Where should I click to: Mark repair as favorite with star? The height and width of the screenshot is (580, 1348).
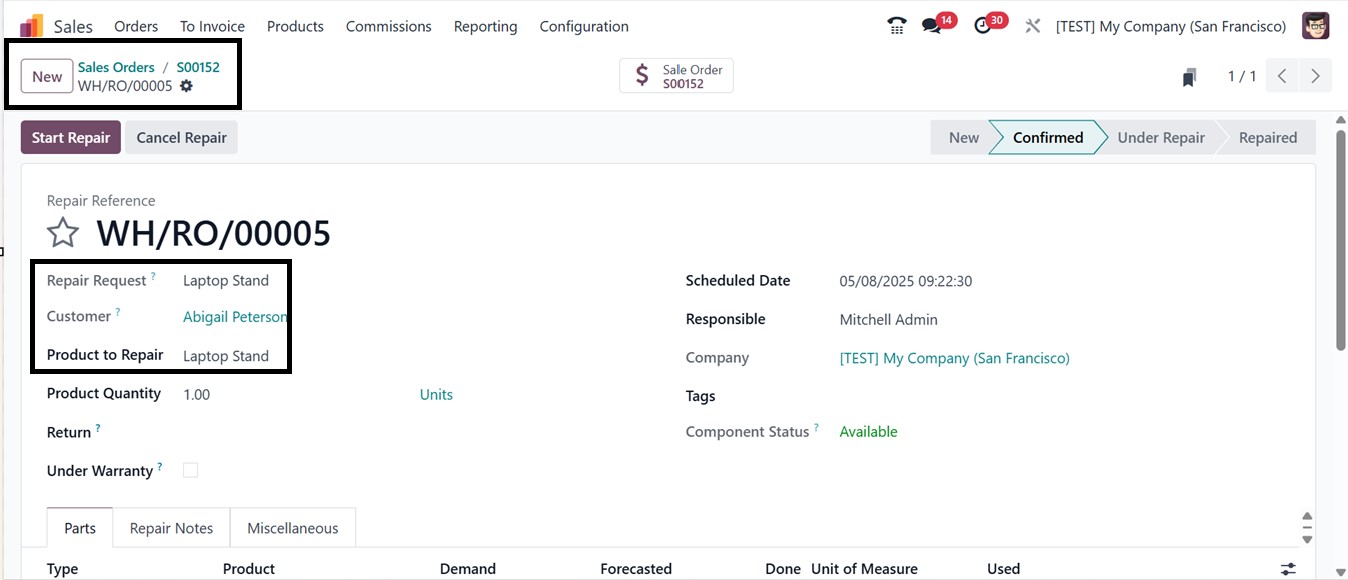click(x=63, y=233)
